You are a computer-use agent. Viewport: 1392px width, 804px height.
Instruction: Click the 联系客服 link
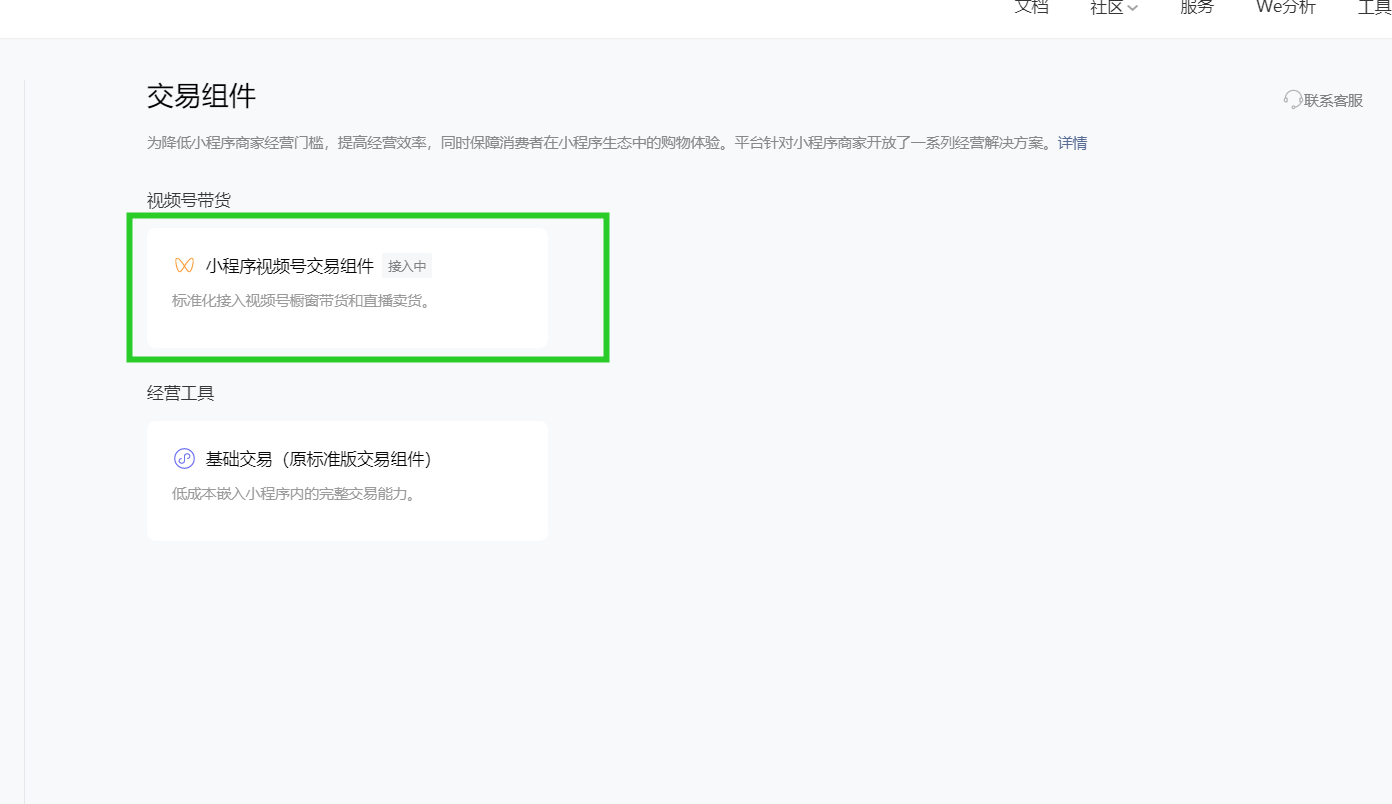(x=1333, y=100)
